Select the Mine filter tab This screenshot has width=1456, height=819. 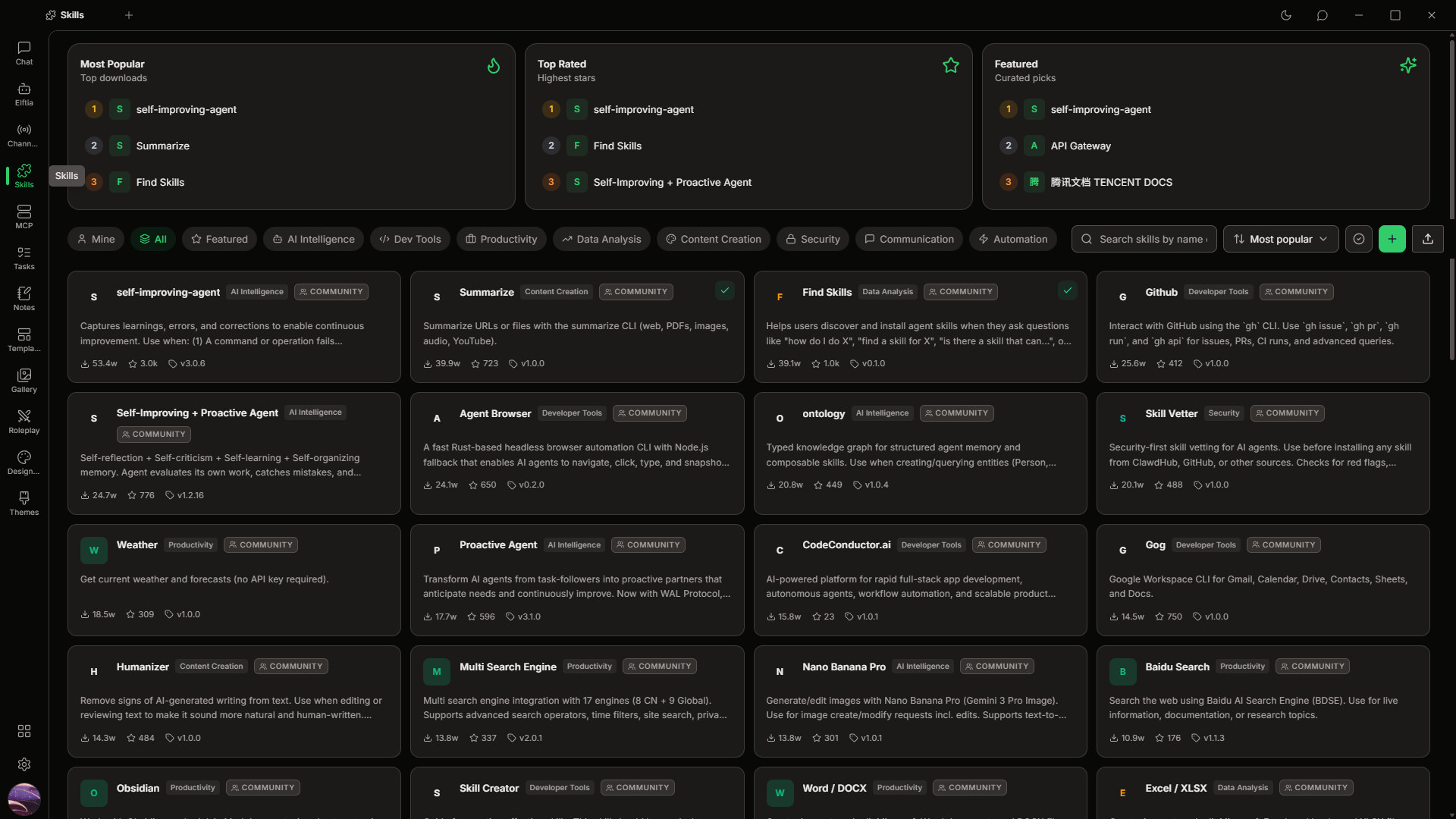tap(96, 239)
